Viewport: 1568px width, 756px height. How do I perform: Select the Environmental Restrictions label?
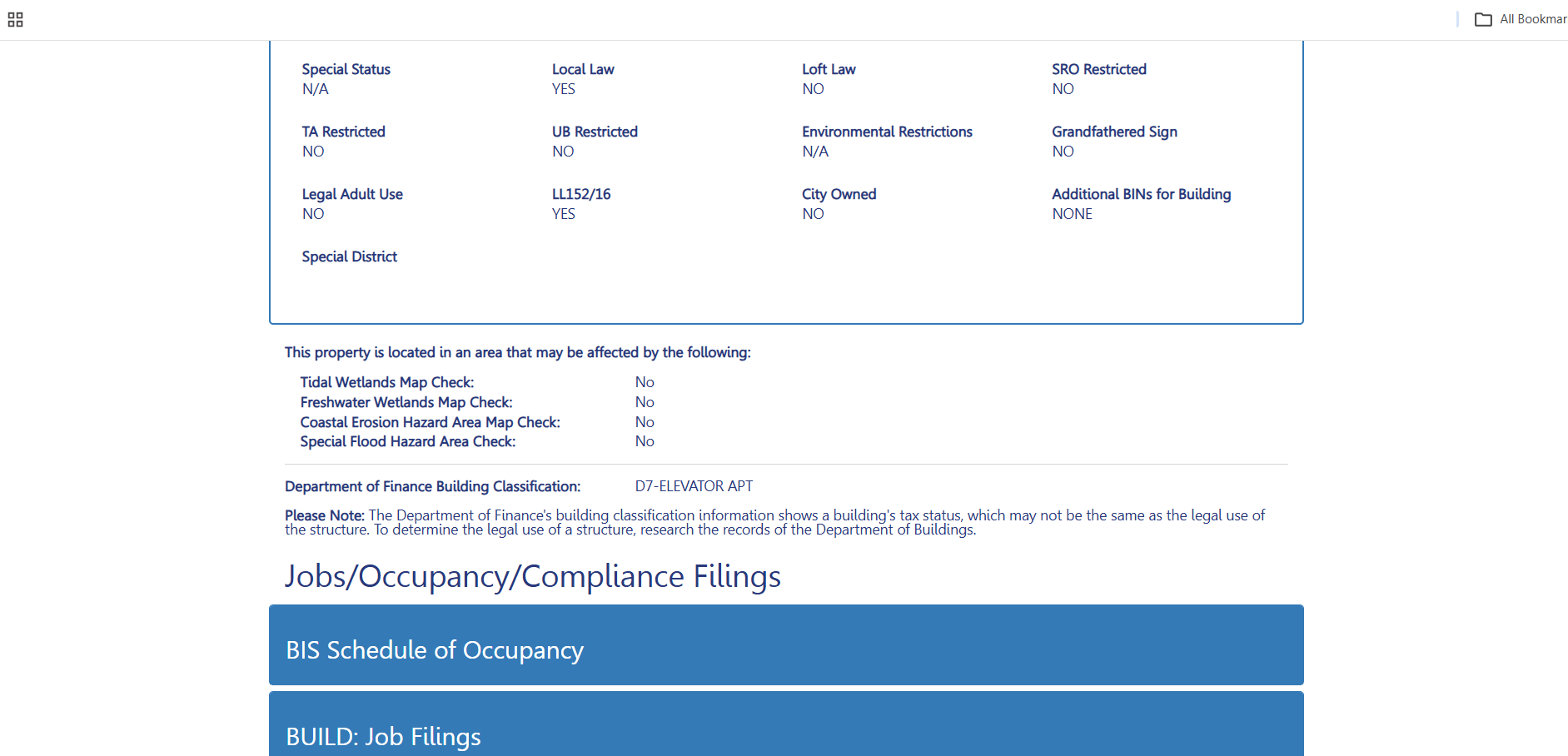click(x=887, y=132)
